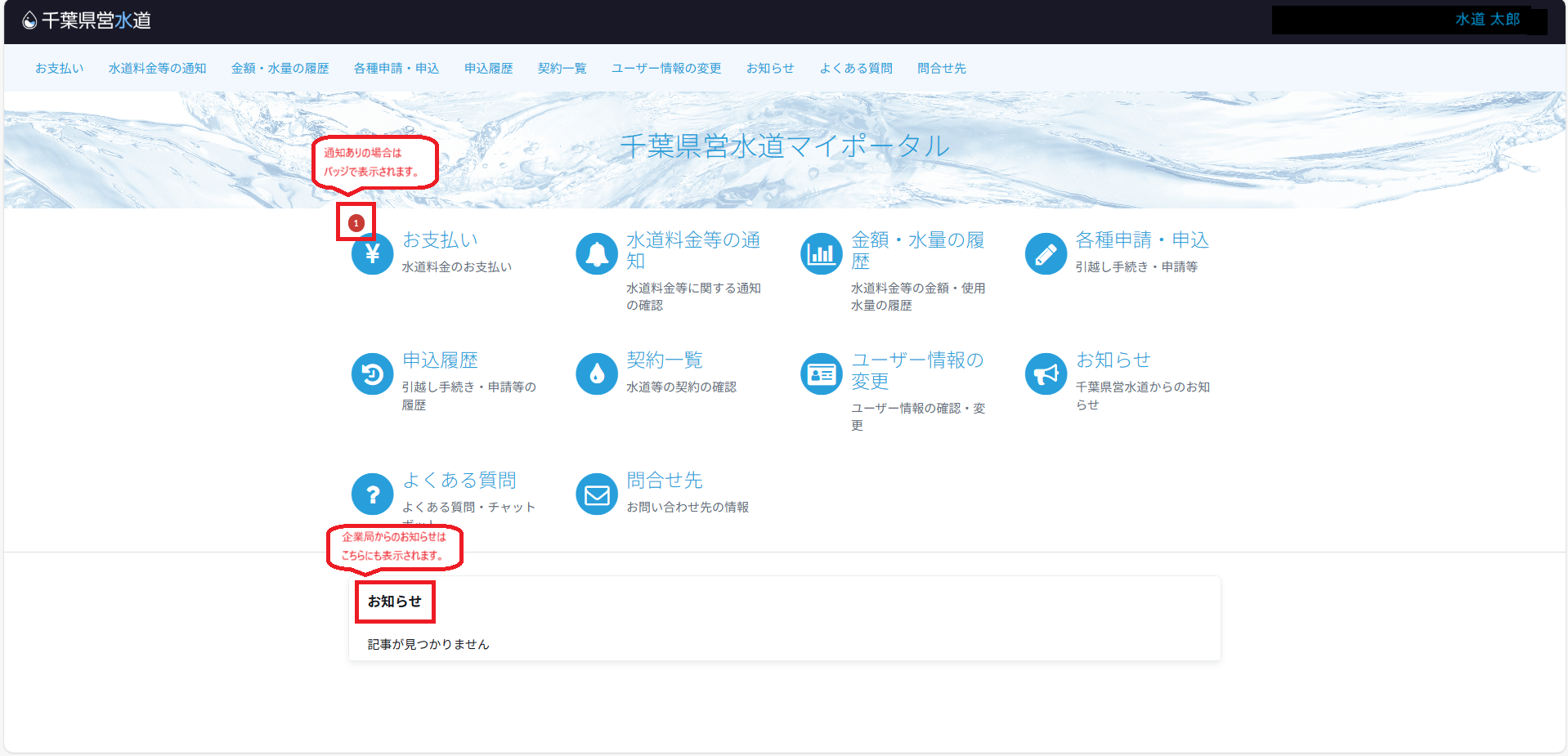This screenshot has height=756, width=1568.
Task: Select よくある質問 in the top navigation
Action: point(856,69)
